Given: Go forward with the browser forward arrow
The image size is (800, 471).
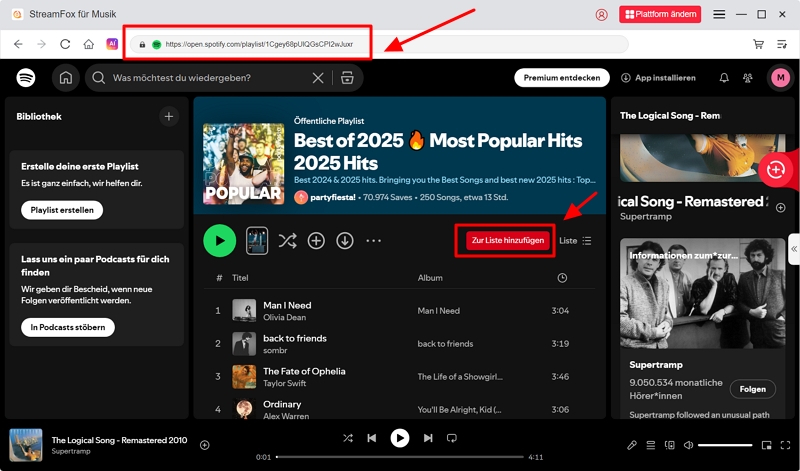Looking at the screenshot, I should 42,44.
